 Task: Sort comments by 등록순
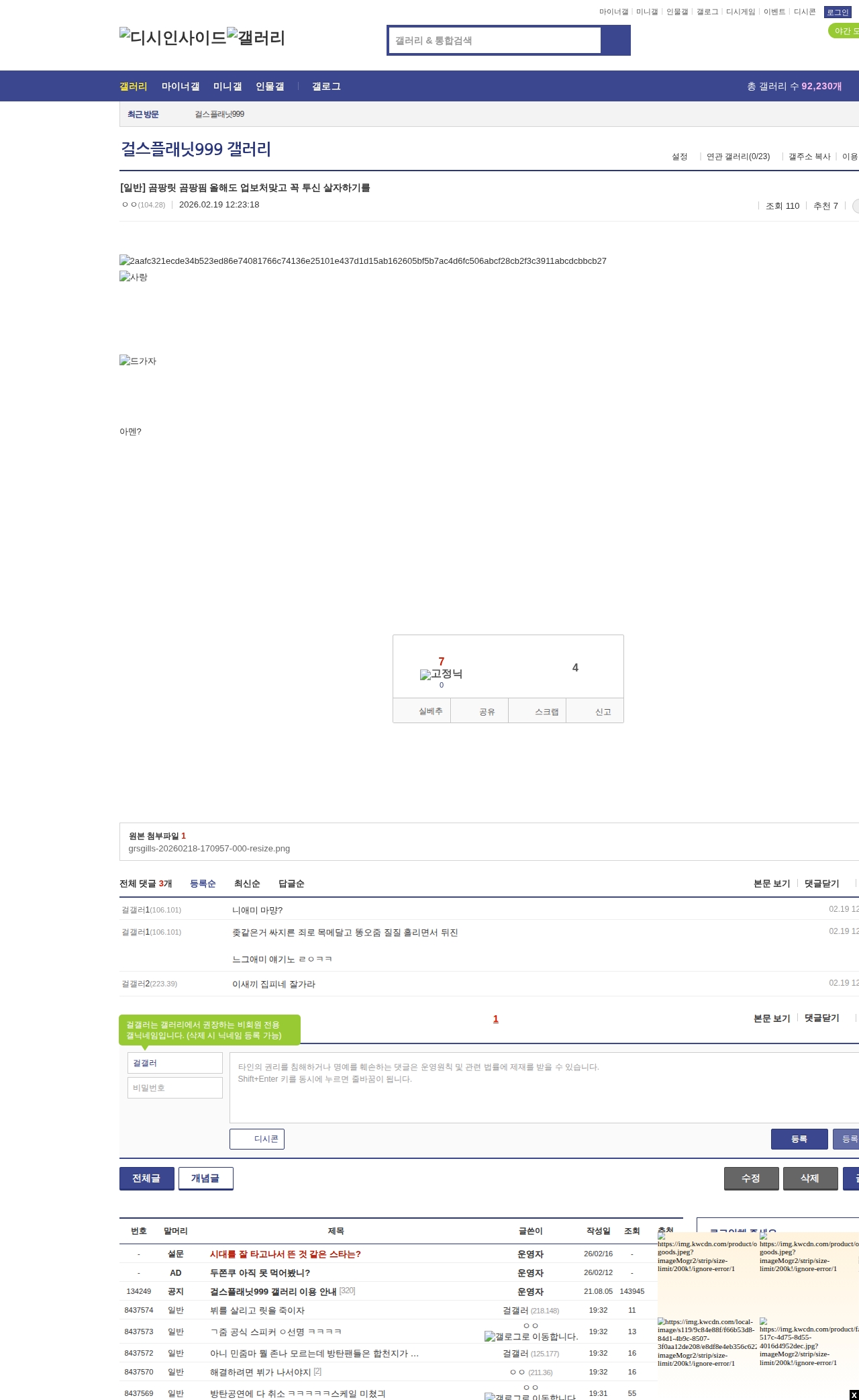(x=203, y=884)
